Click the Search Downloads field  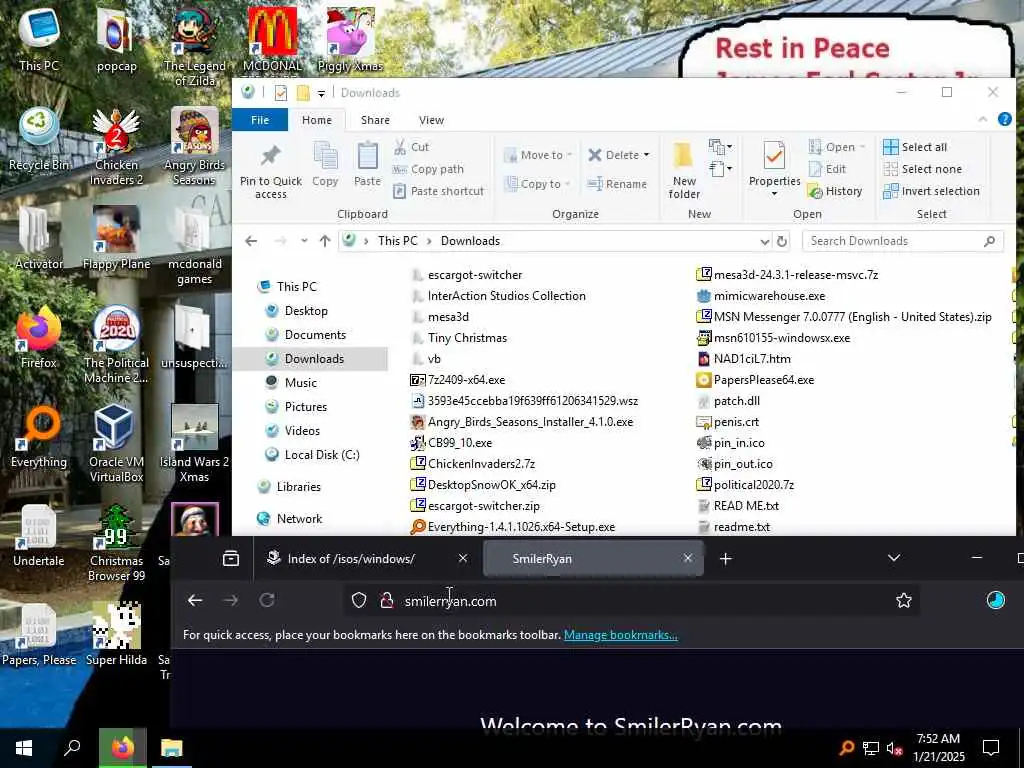coord(902,241)
